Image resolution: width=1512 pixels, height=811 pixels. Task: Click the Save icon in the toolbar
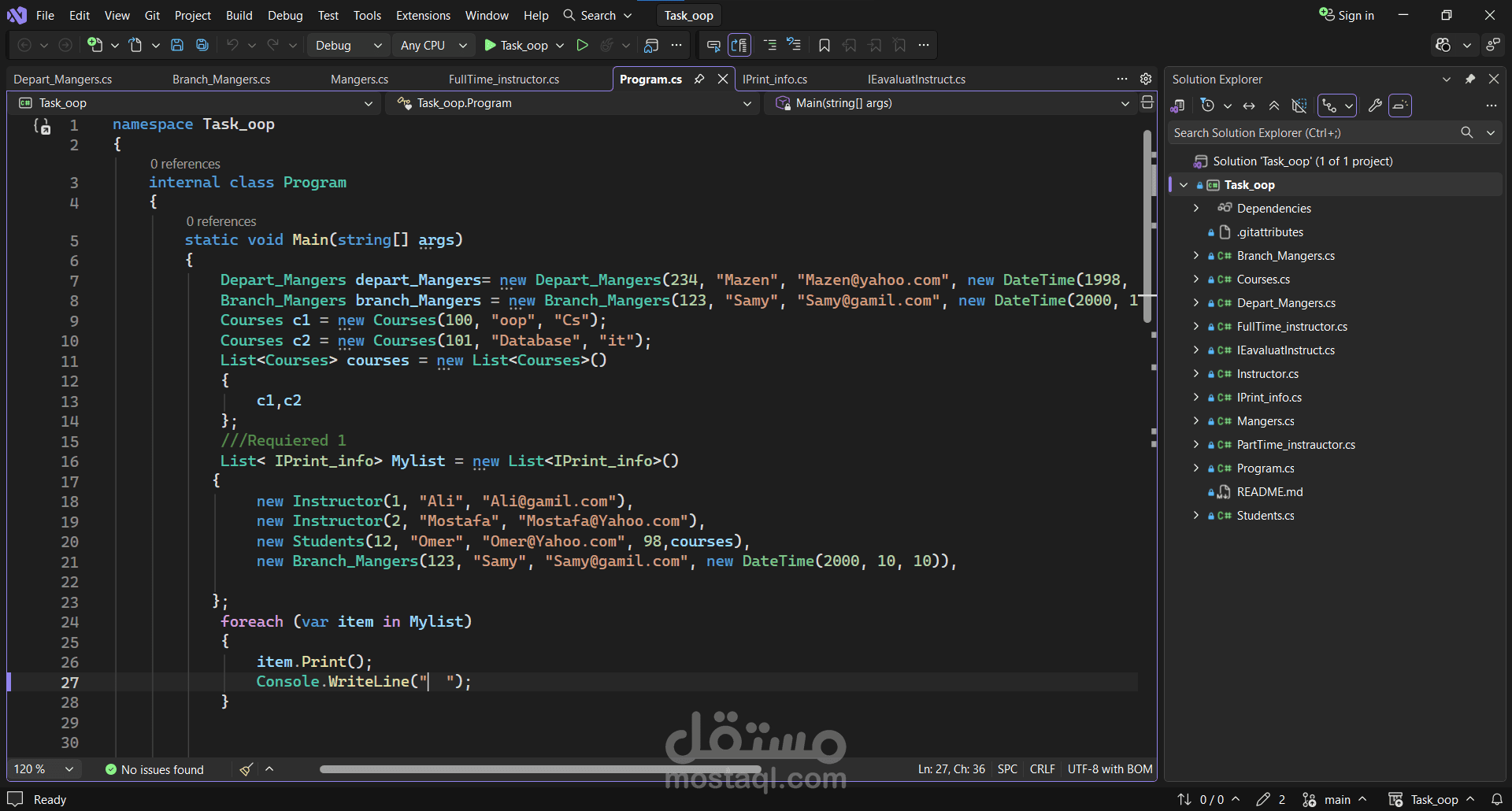[177, 46]
